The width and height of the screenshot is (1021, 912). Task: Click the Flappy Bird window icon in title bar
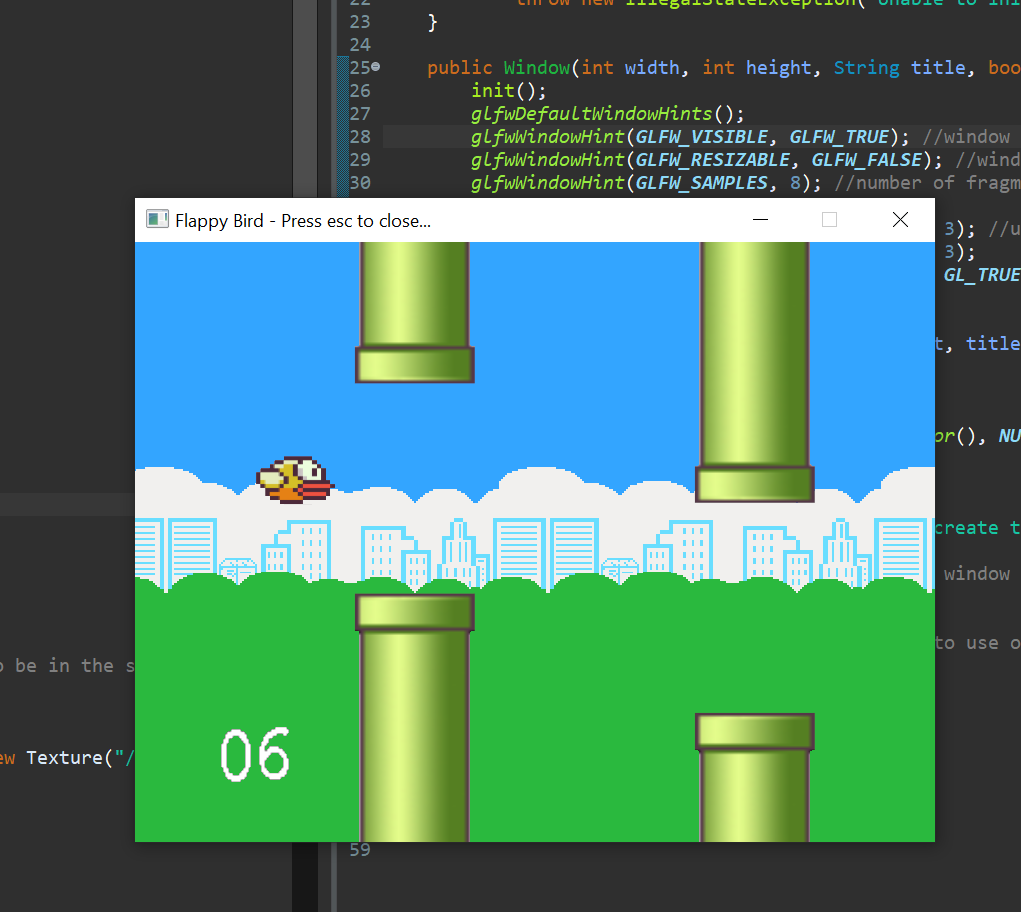157,219
